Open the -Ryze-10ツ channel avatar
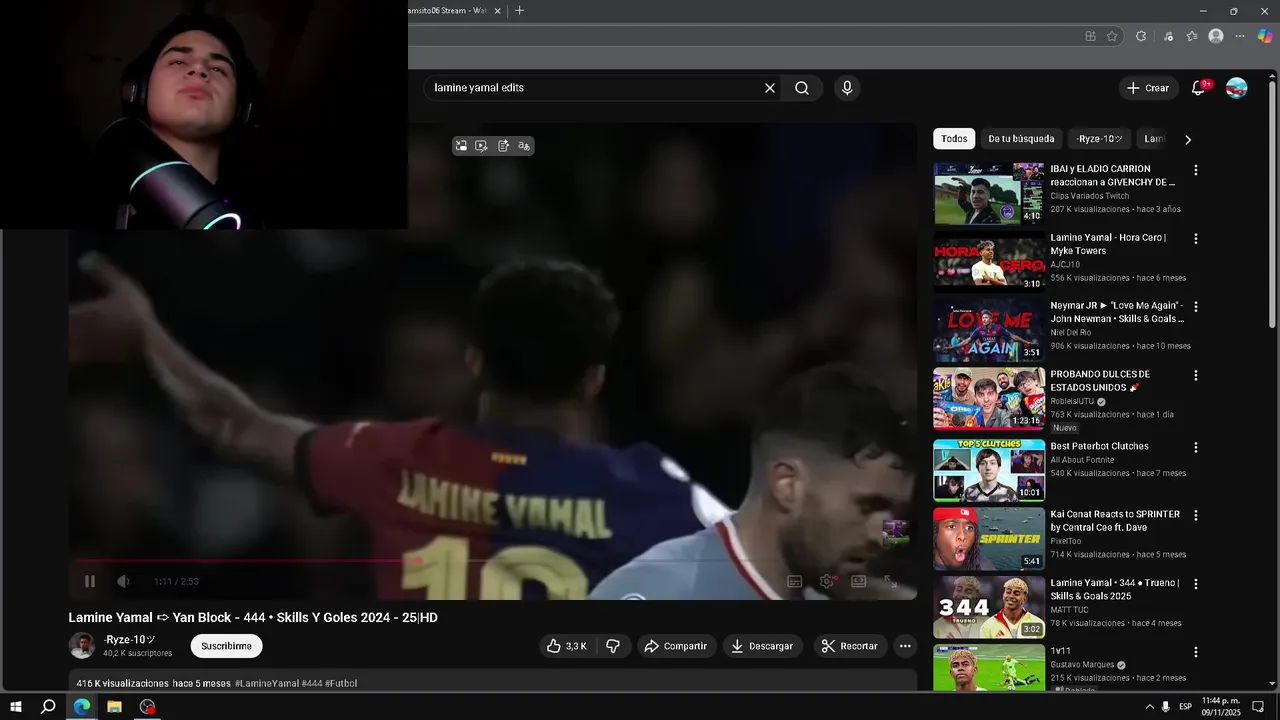1280x720 pixels. tap(82, 646)
